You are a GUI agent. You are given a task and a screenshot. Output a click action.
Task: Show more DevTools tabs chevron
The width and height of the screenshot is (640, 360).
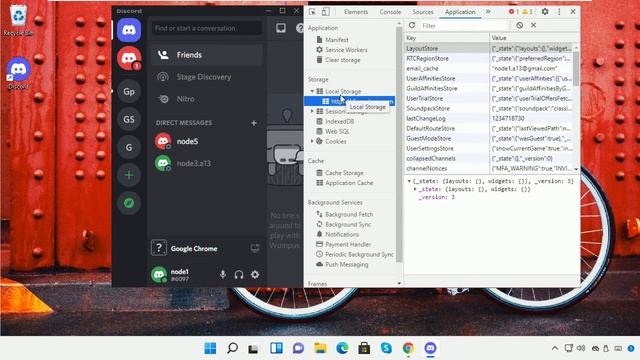pos(488,12)
